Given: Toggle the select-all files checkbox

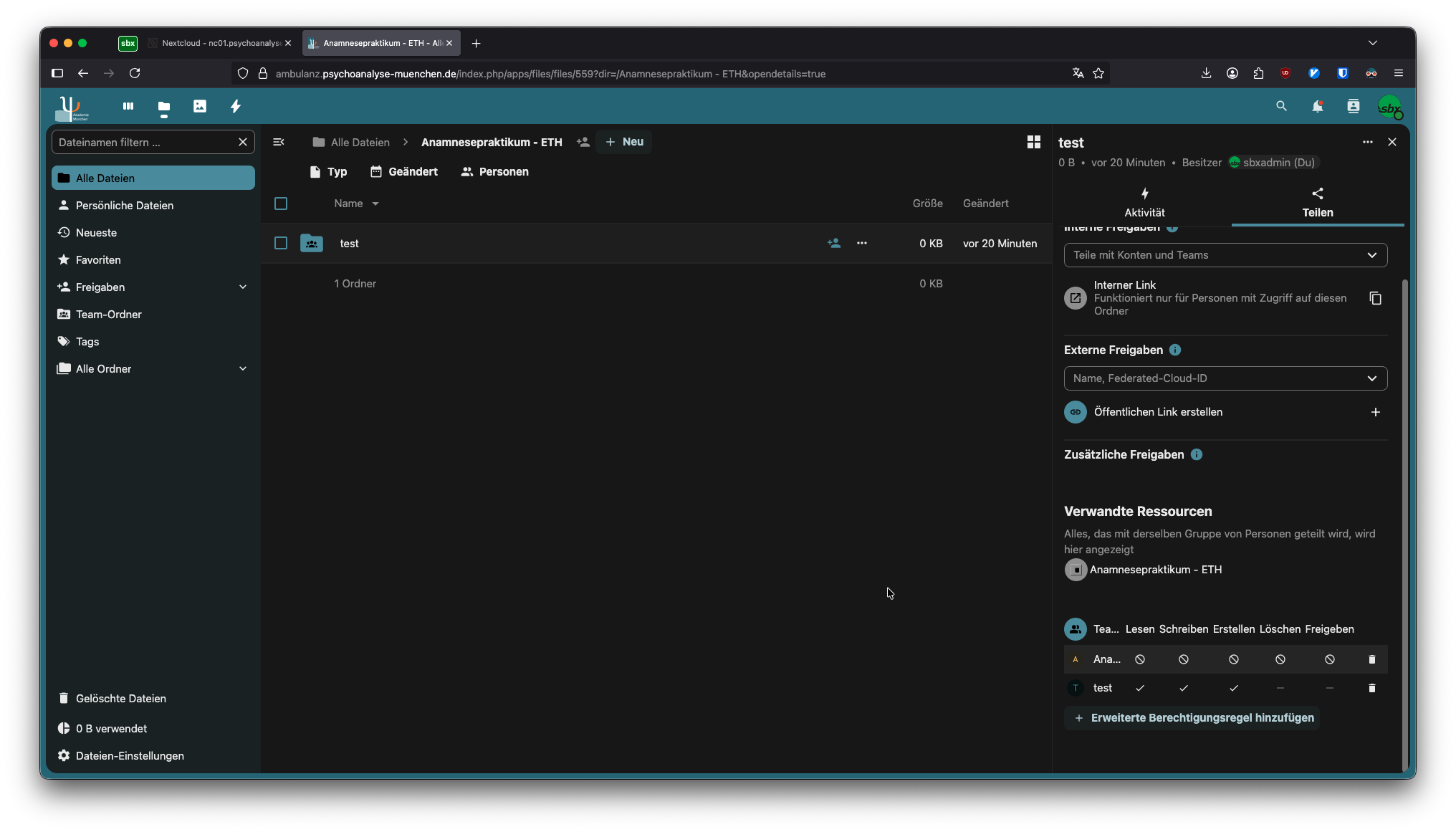Looking at the screenshot, I should point(281,204).
